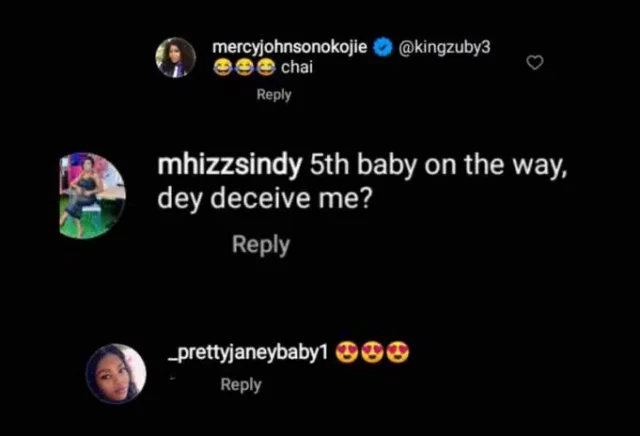This screenshot has width=640, height=436.
Task: Click the last heart-eyes emoji
Action: (397, 353)
